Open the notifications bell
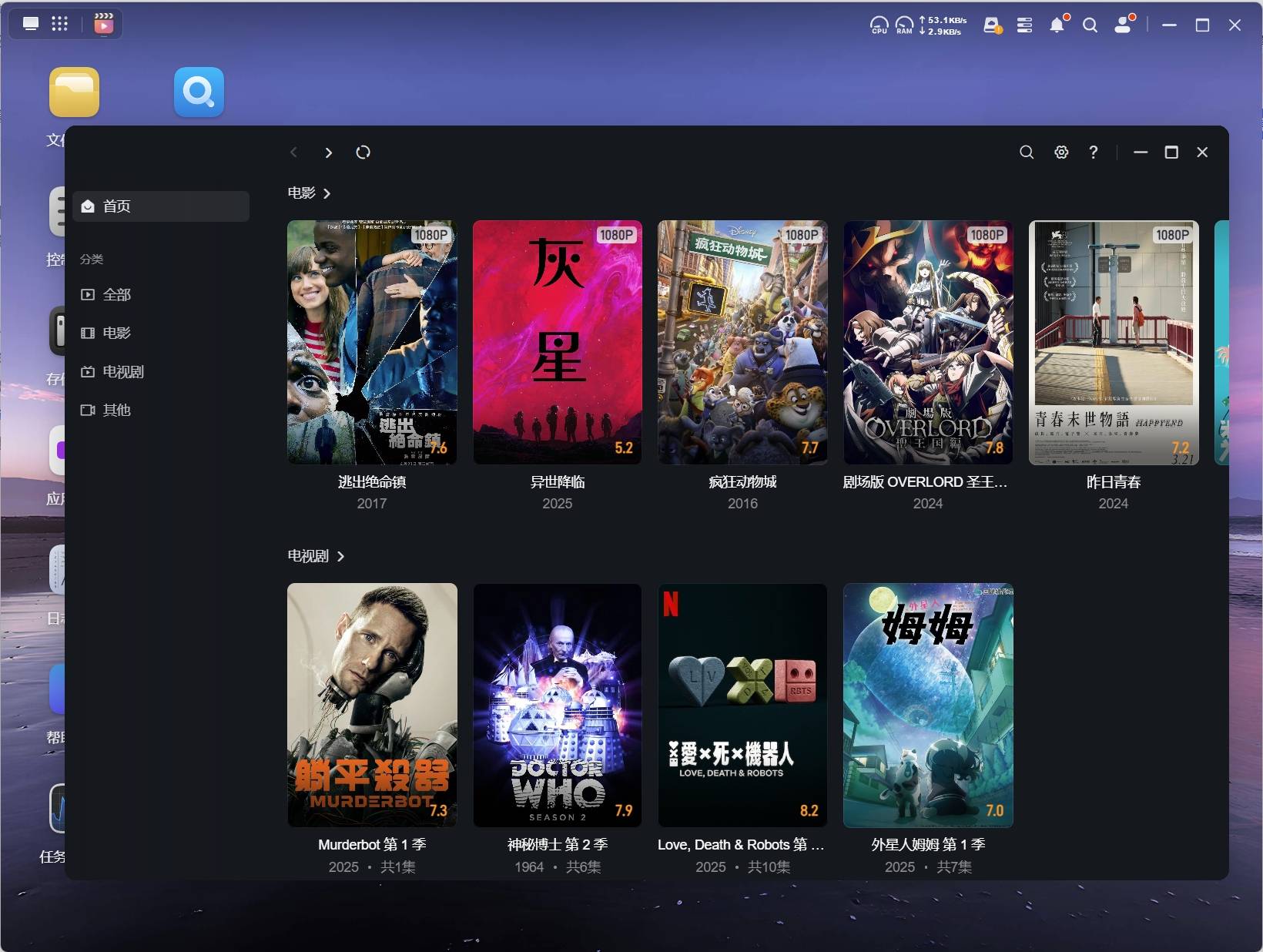 1057,25
